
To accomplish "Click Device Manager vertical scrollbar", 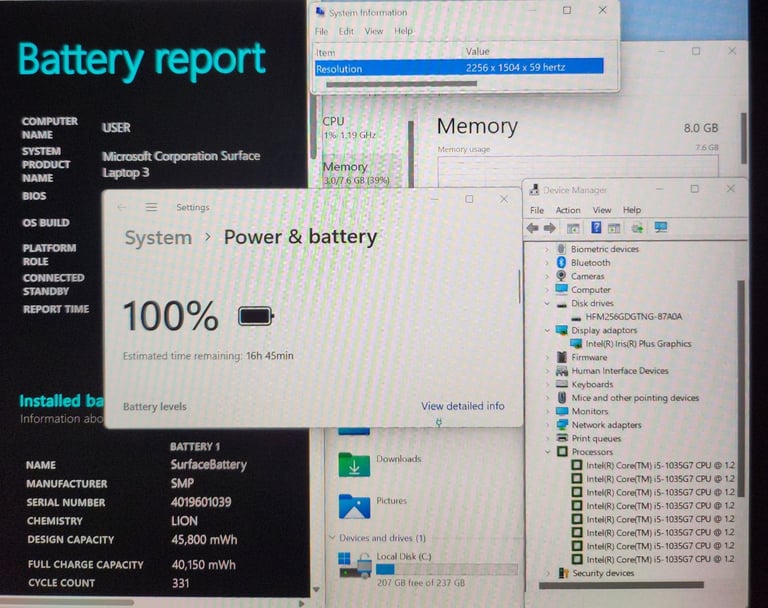I will coord(741,387).
